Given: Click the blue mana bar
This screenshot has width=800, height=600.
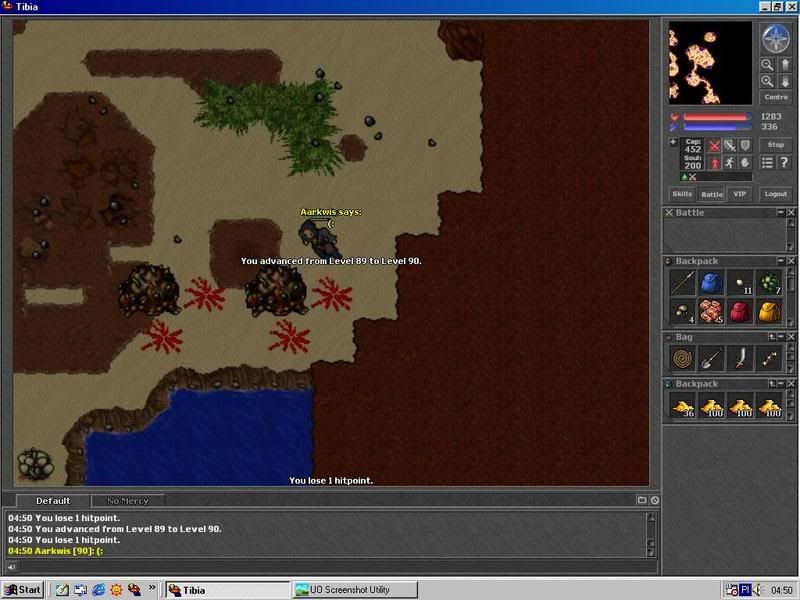Looking at the screenshot, I should [716, 127].
